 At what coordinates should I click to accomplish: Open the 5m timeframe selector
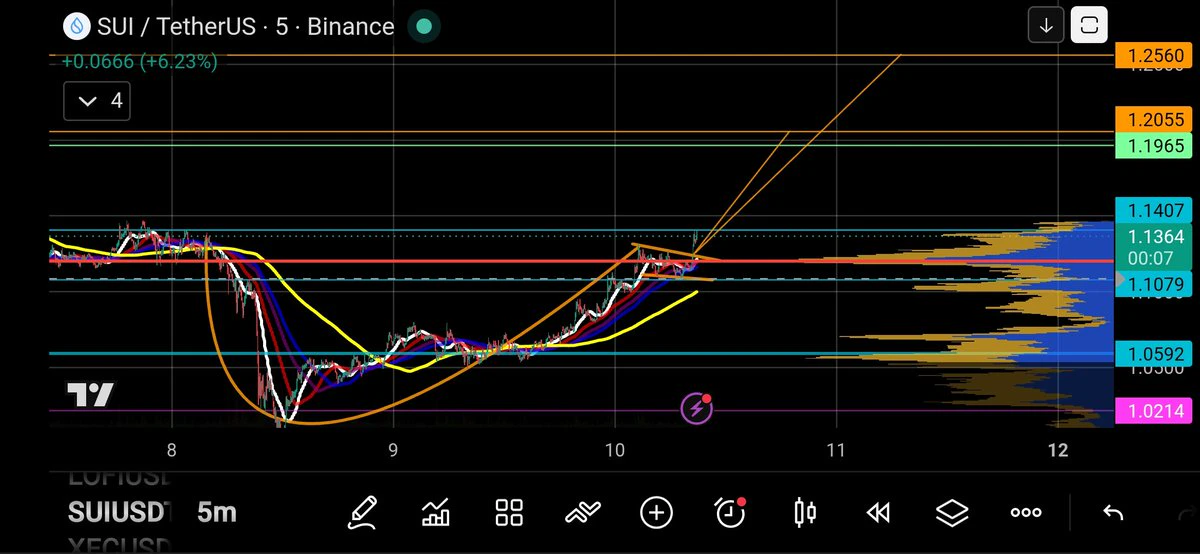point(216,513)
